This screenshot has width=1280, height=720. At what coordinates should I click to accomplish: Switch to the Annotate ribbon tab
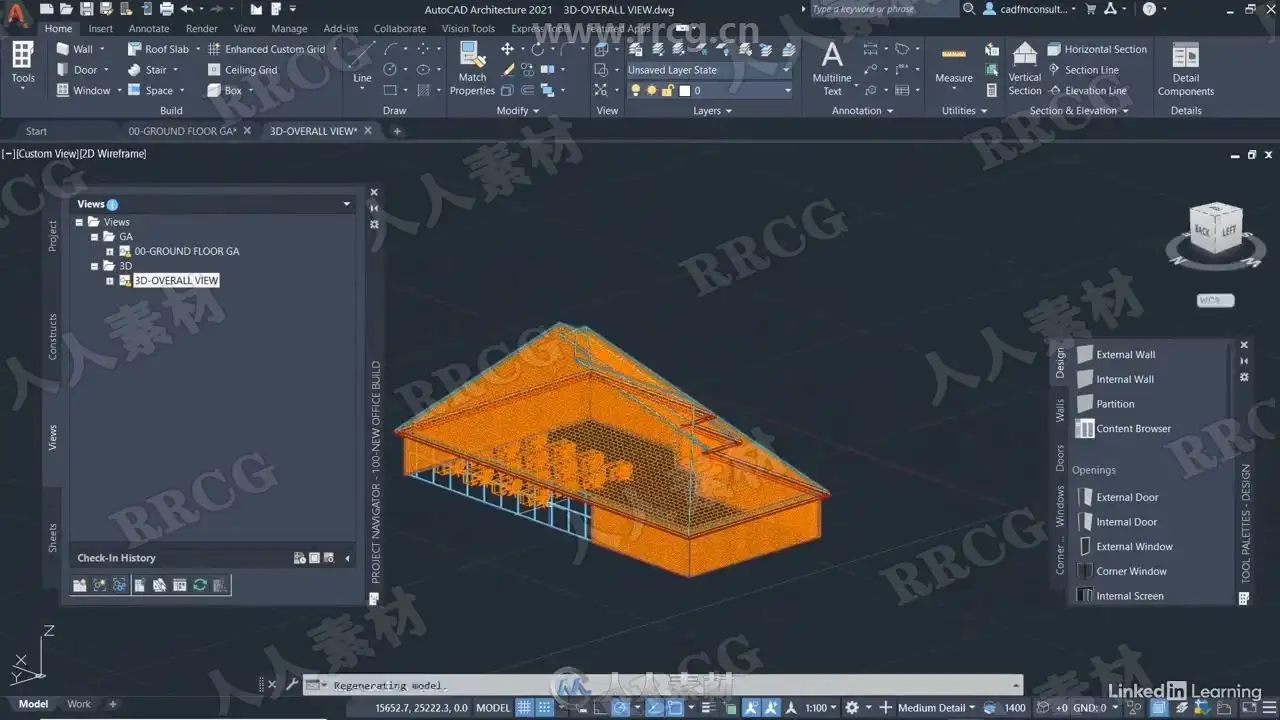pos(149,29)
